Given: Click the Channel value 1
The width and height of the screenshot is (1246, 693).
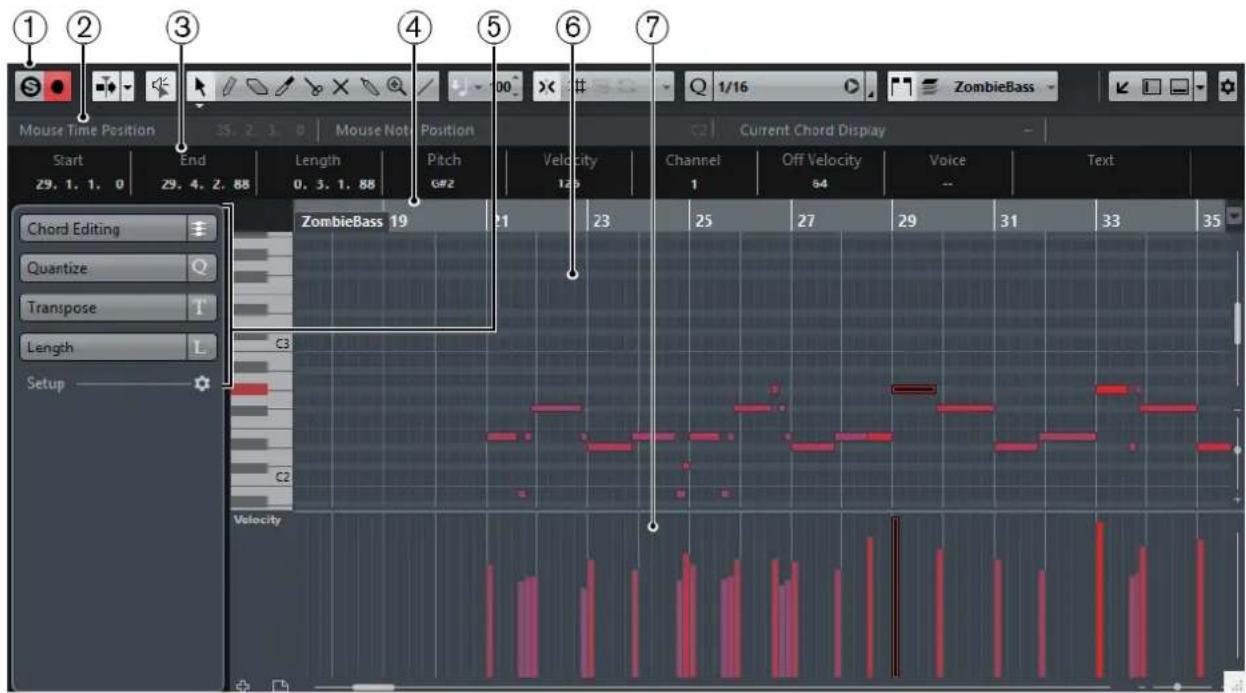Looking at the screenshot, I should pos(693,184).
